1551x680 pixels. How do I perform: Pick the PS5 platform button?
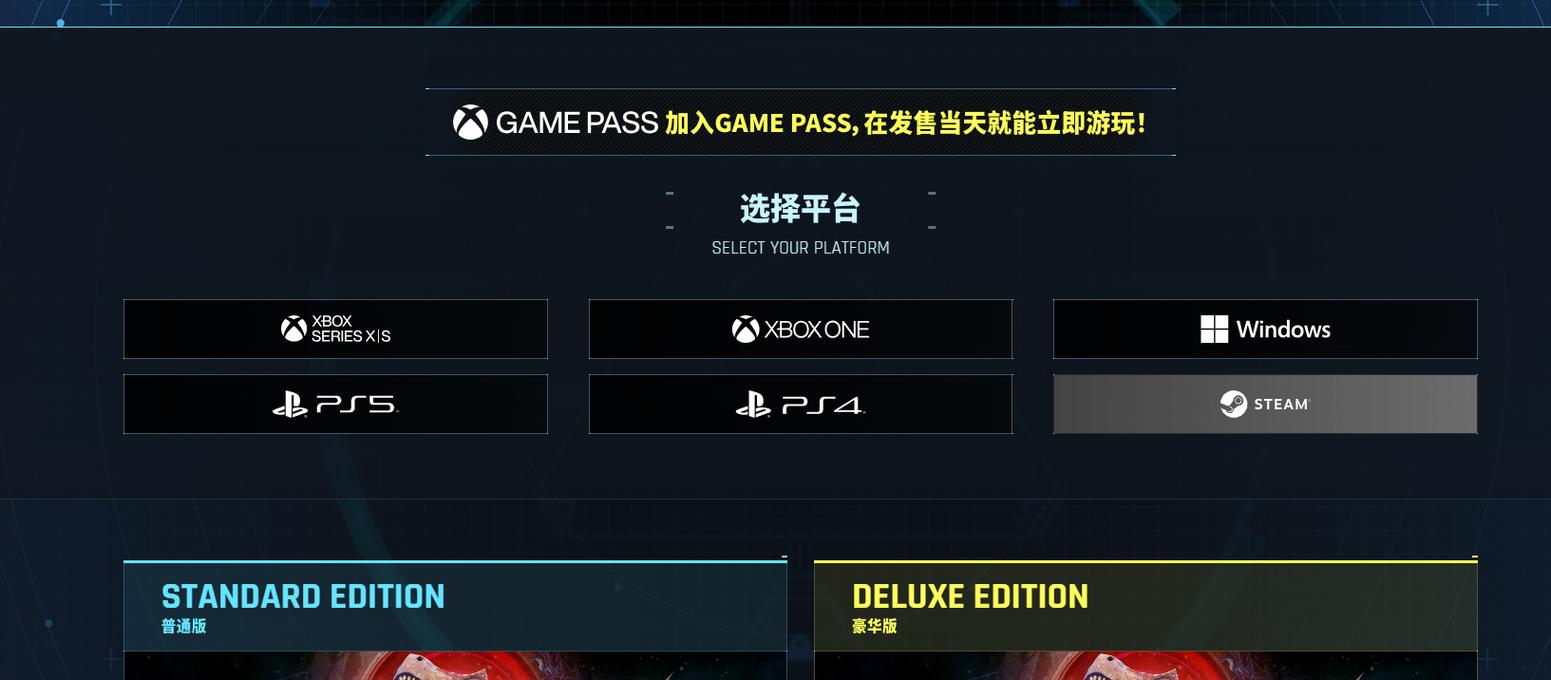point(335,404)
